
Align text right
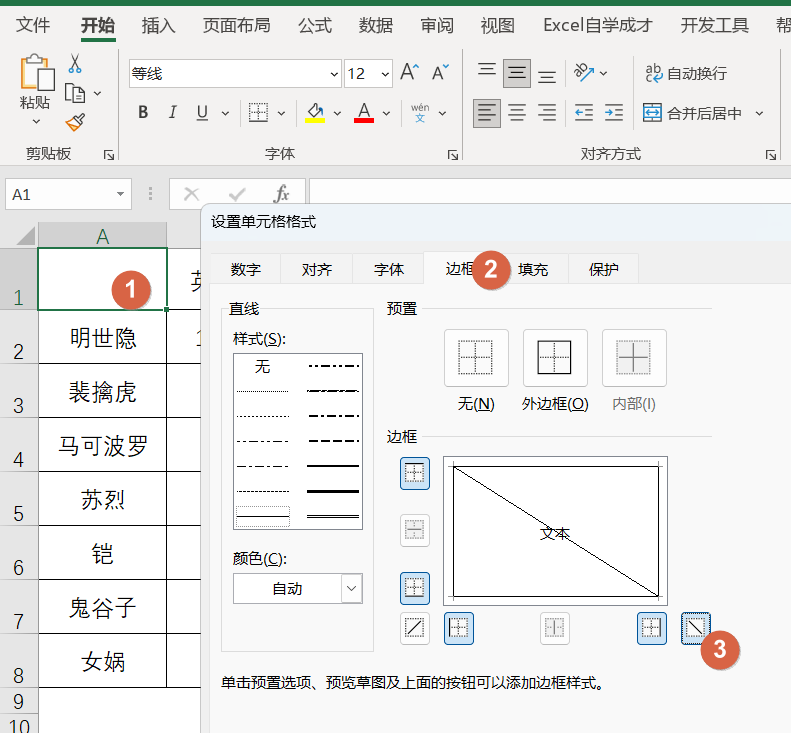click(x=547, y=113)
